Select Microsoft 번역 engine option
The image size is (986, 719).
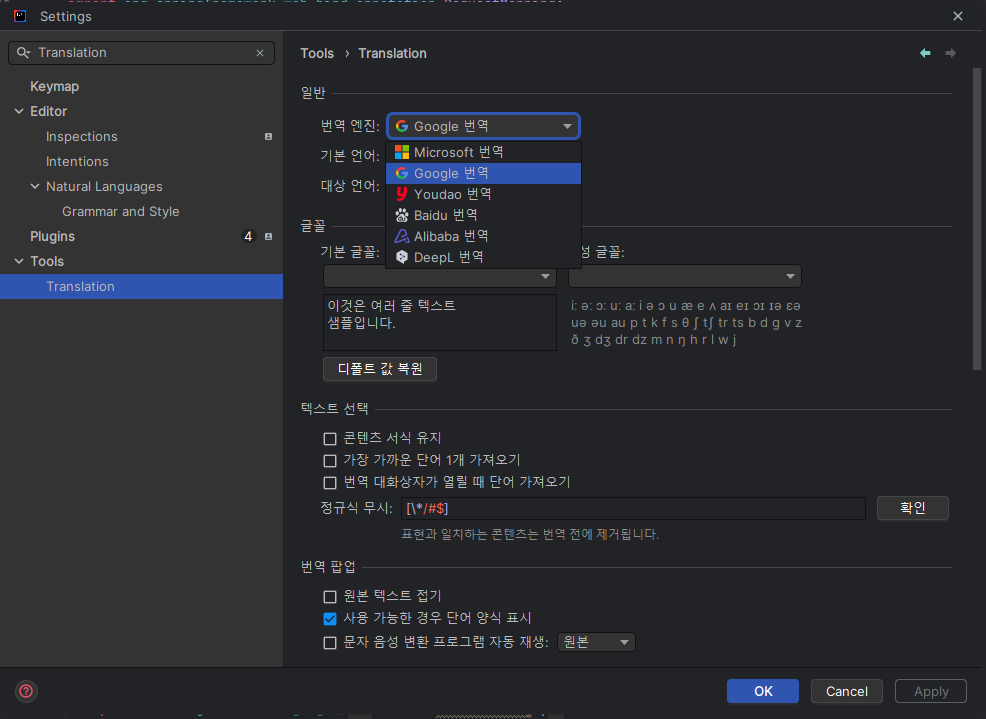coord(483,152)
